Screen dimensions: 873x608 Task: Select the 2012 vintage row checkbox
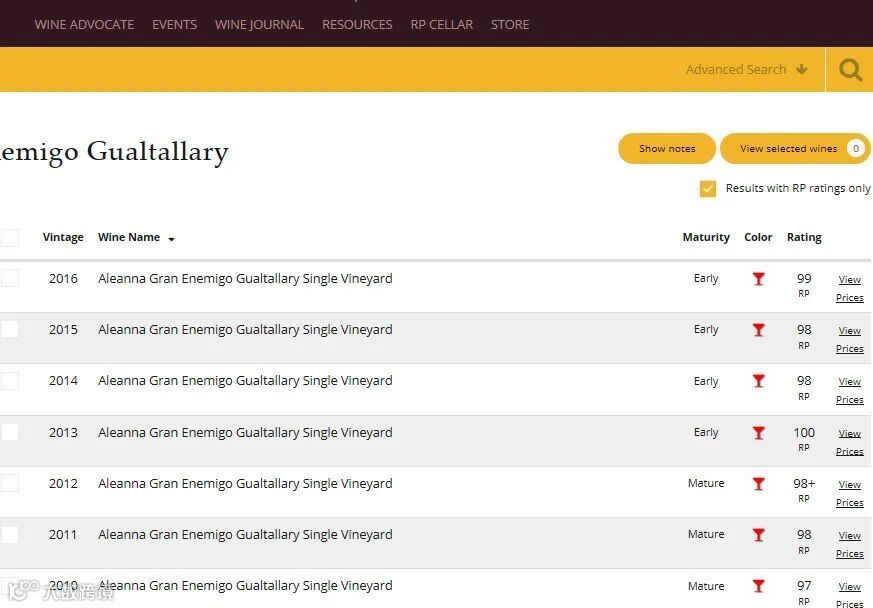[9, 483]
